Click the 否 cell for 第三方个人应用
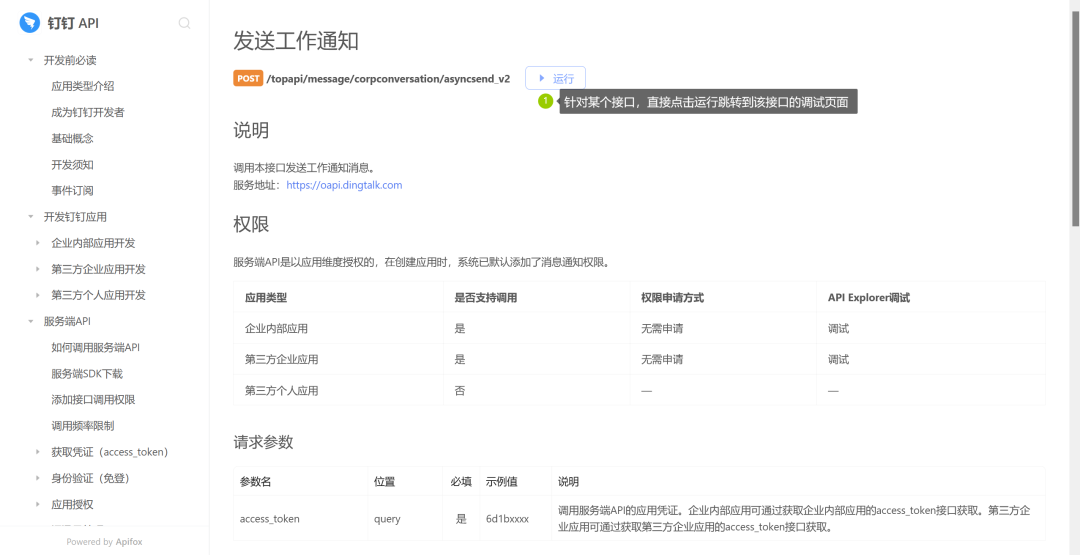This screenshot has height=555, width=1080. [x=459, y=390]
